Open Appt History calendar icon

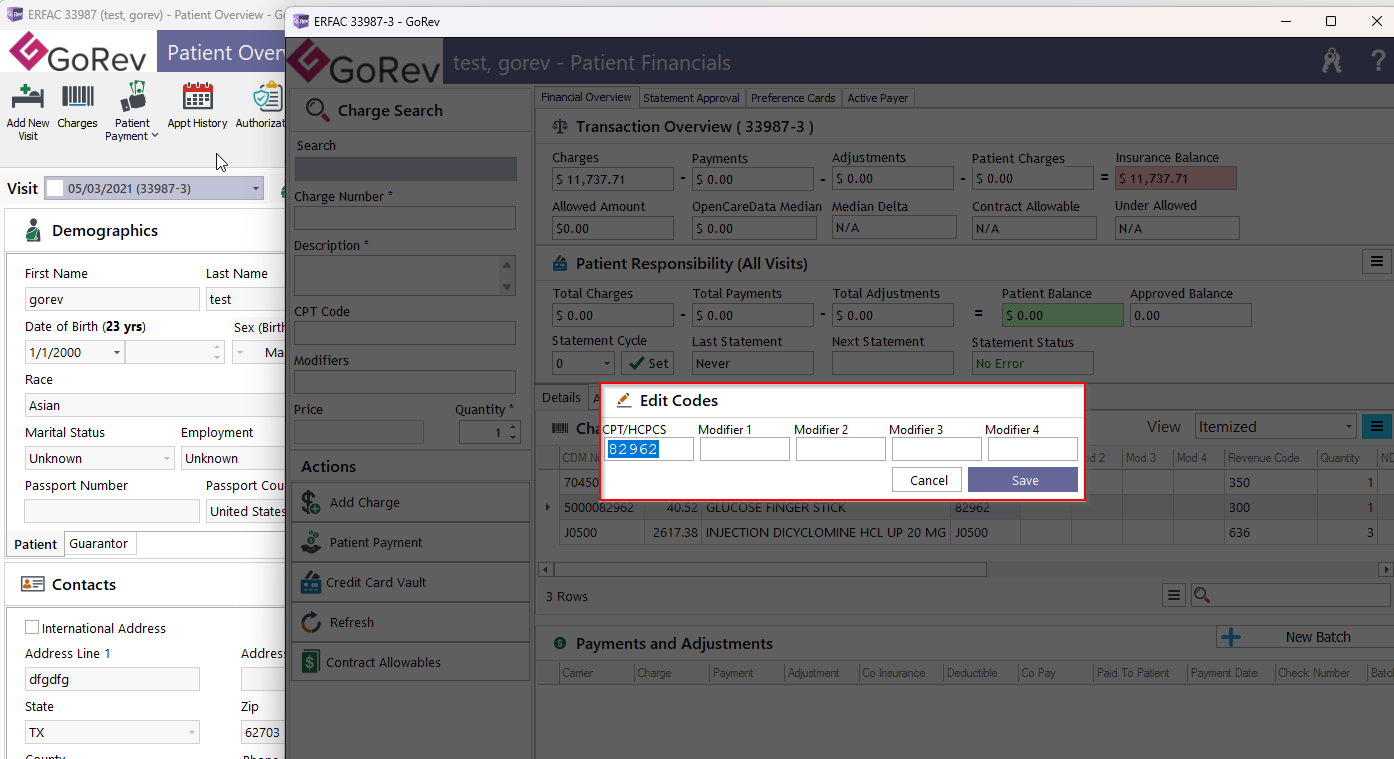tap(198, 97)
